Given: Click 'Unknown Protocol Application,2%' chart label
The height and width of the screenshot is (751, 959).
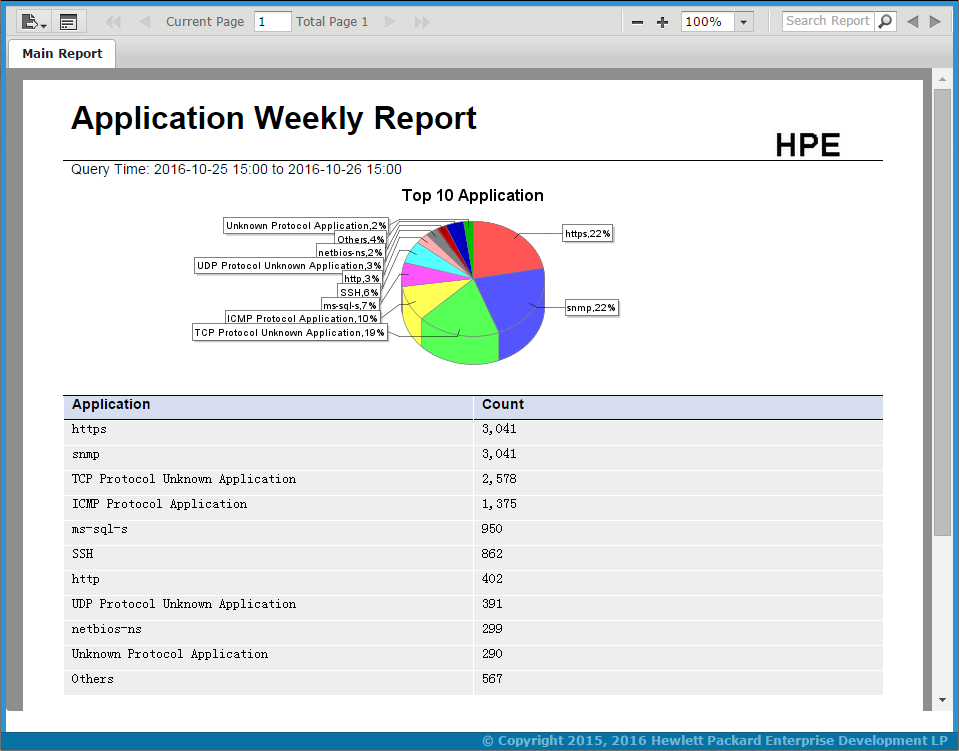Looking at the screenshot, I should point(306,226).
